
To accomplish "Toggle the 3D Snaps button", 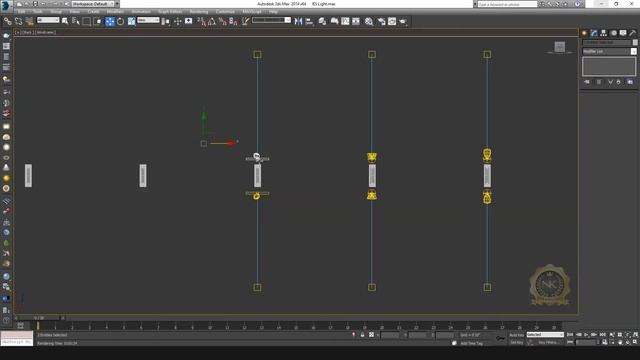I will coord(201,21).
